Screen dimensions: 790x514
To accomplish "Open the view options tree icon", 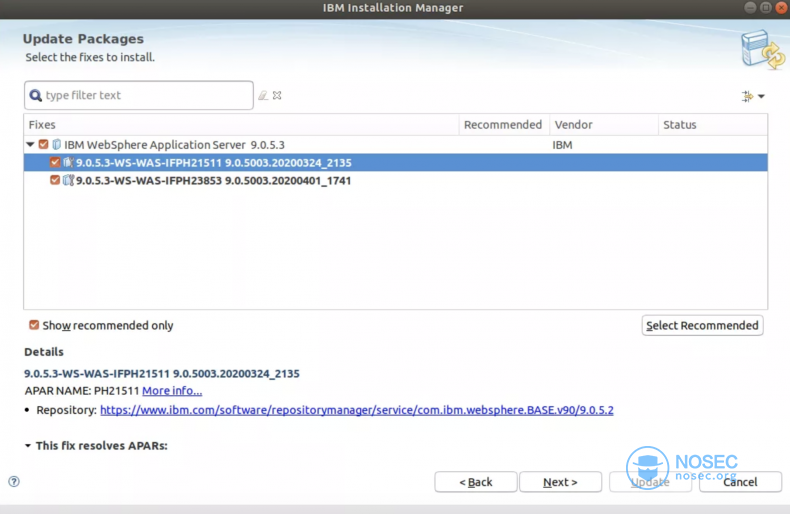I will (747, 96).
